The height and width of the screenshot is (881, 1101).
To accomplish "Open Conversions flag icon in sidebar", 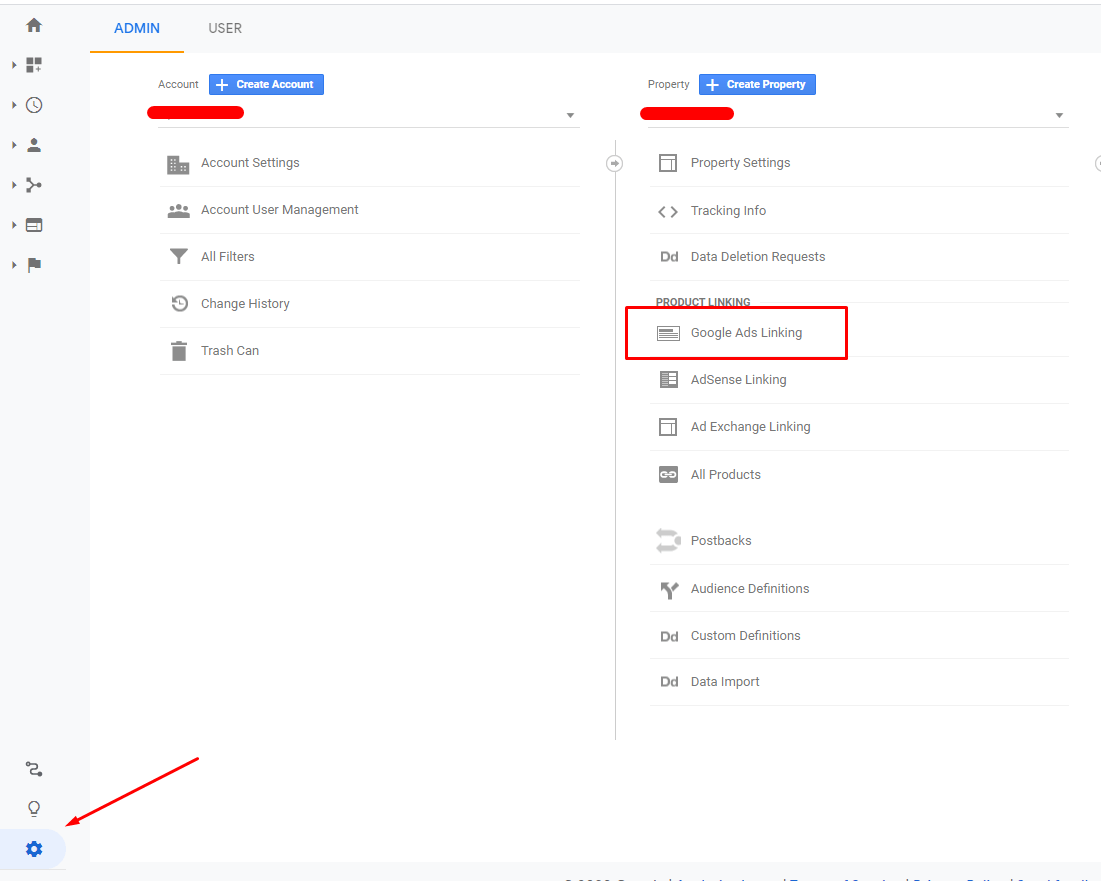I will tap(34, 265).
